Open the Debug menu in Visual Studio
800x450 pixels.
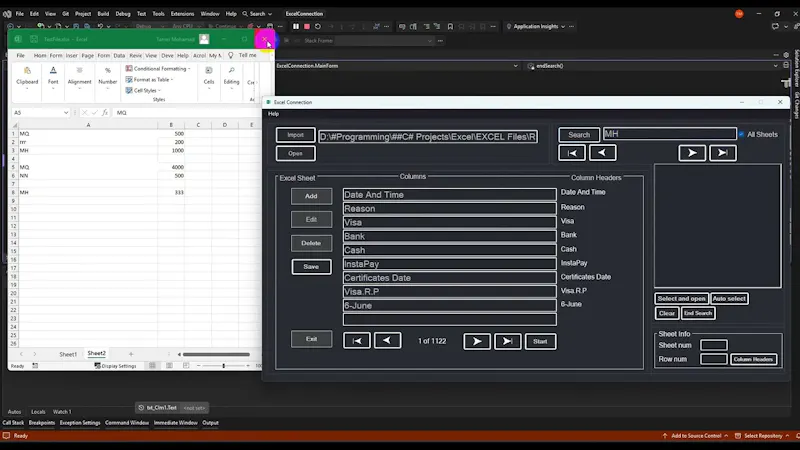click(x=123, y=14)
